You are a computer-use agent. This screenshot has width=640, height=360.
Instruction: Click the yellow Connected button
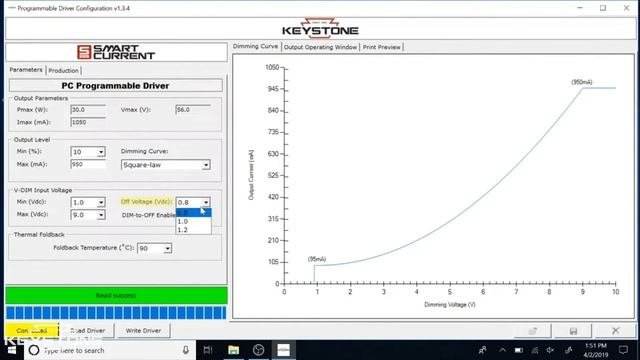32,330
